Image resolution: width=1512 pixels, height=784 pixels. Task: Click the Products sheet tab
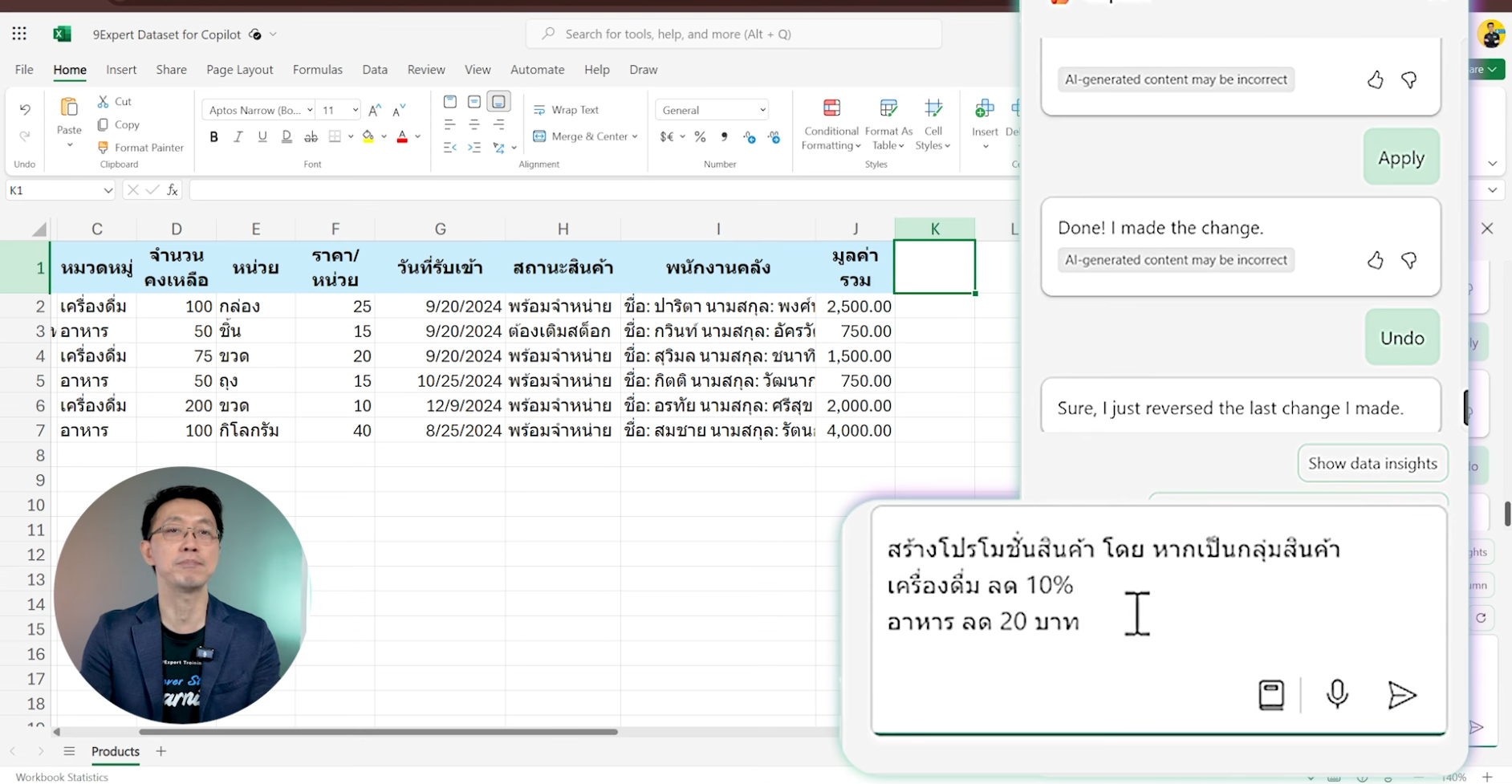pyautogui.click(x=115, y=752)
